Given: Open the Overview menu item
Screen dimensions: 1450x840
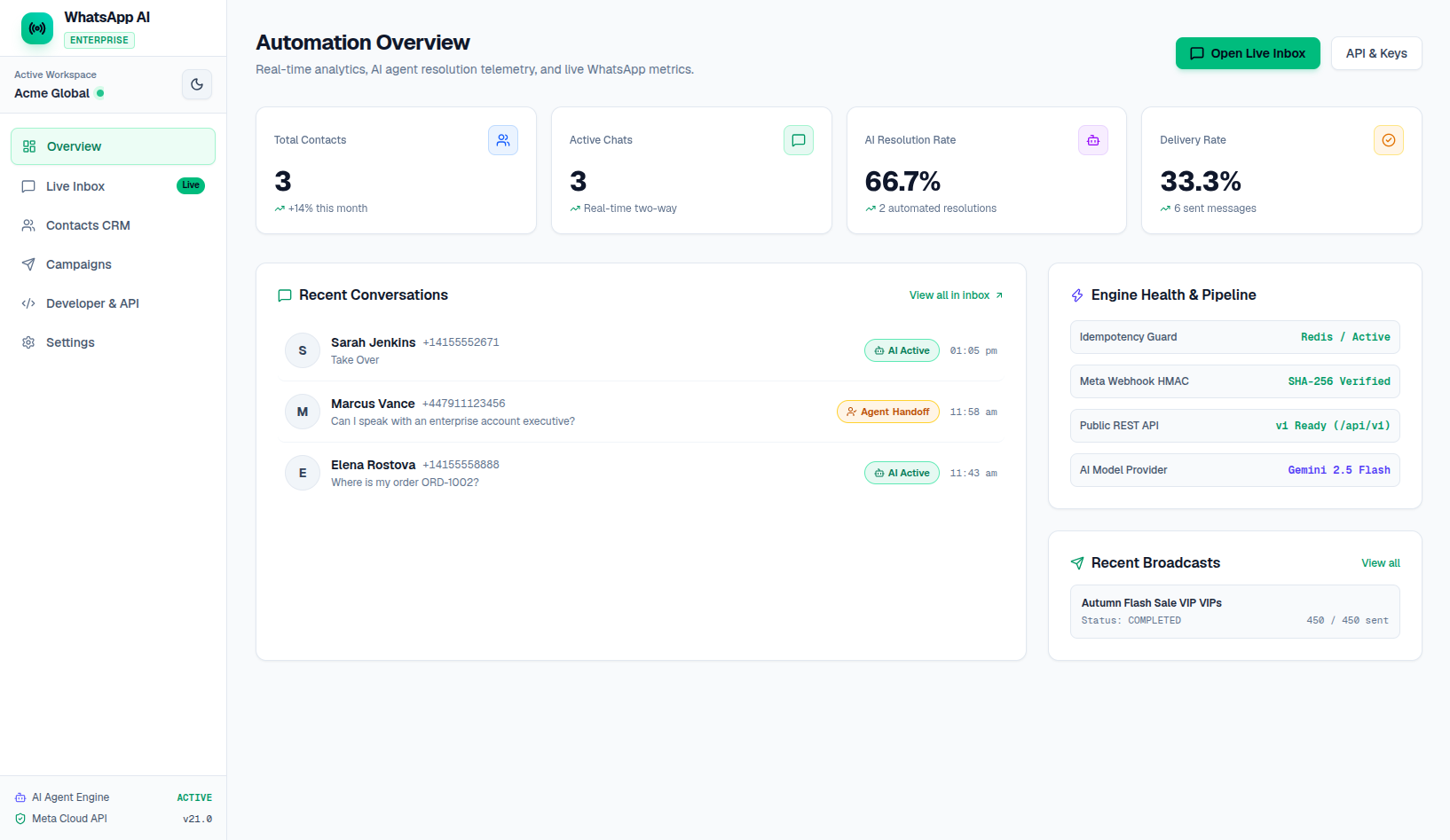Looking at the screenshot, I should tap(113, 146).
